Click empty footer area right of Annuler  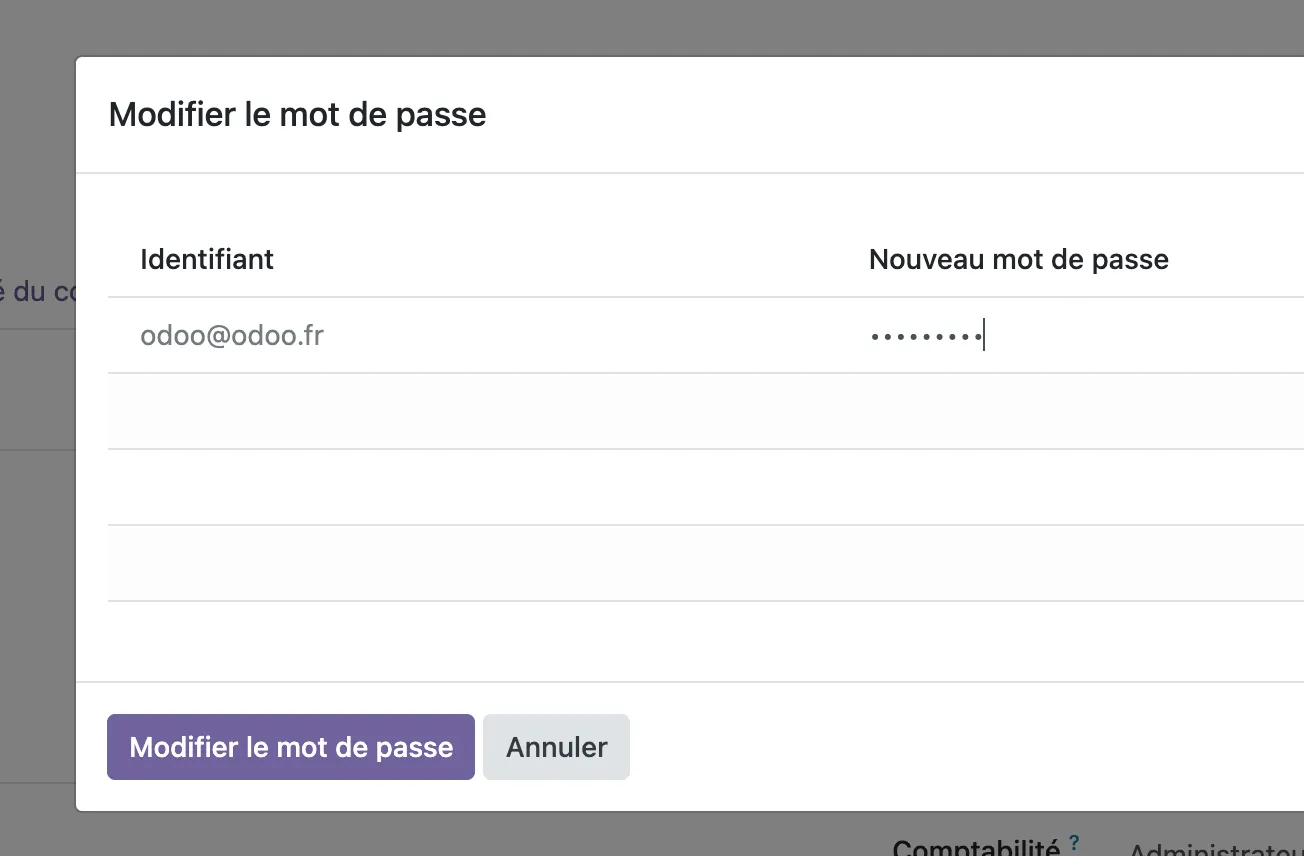(960, 747)
